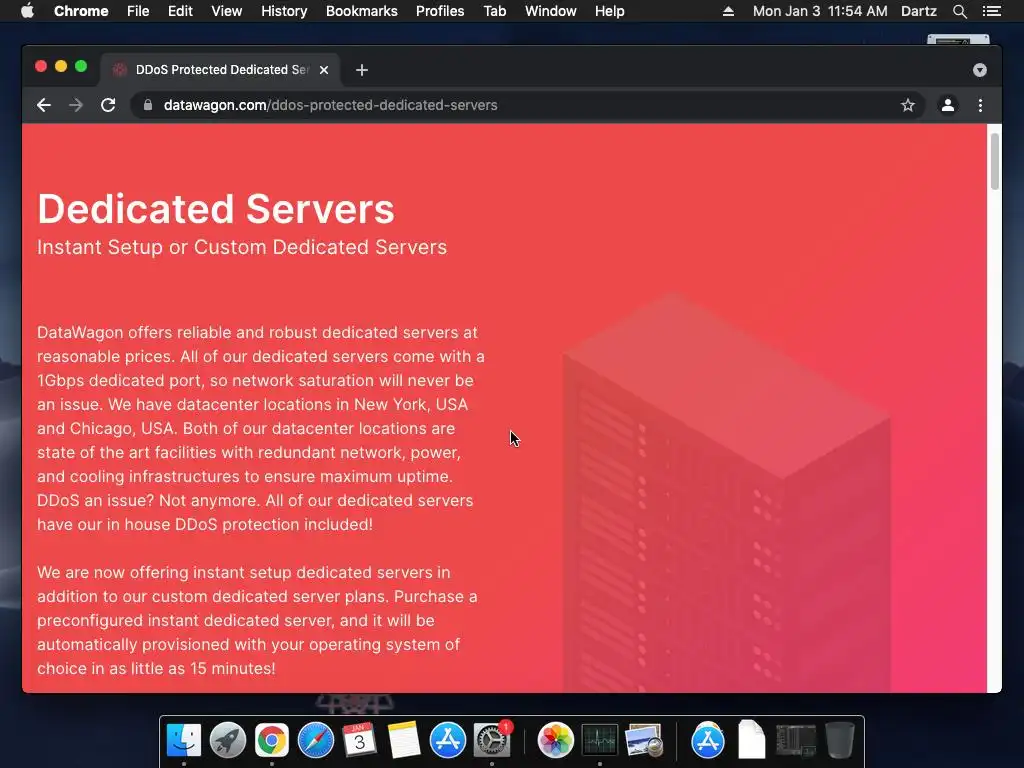
Task: Bookmark this page with the star
Action: tap(908, 105)
